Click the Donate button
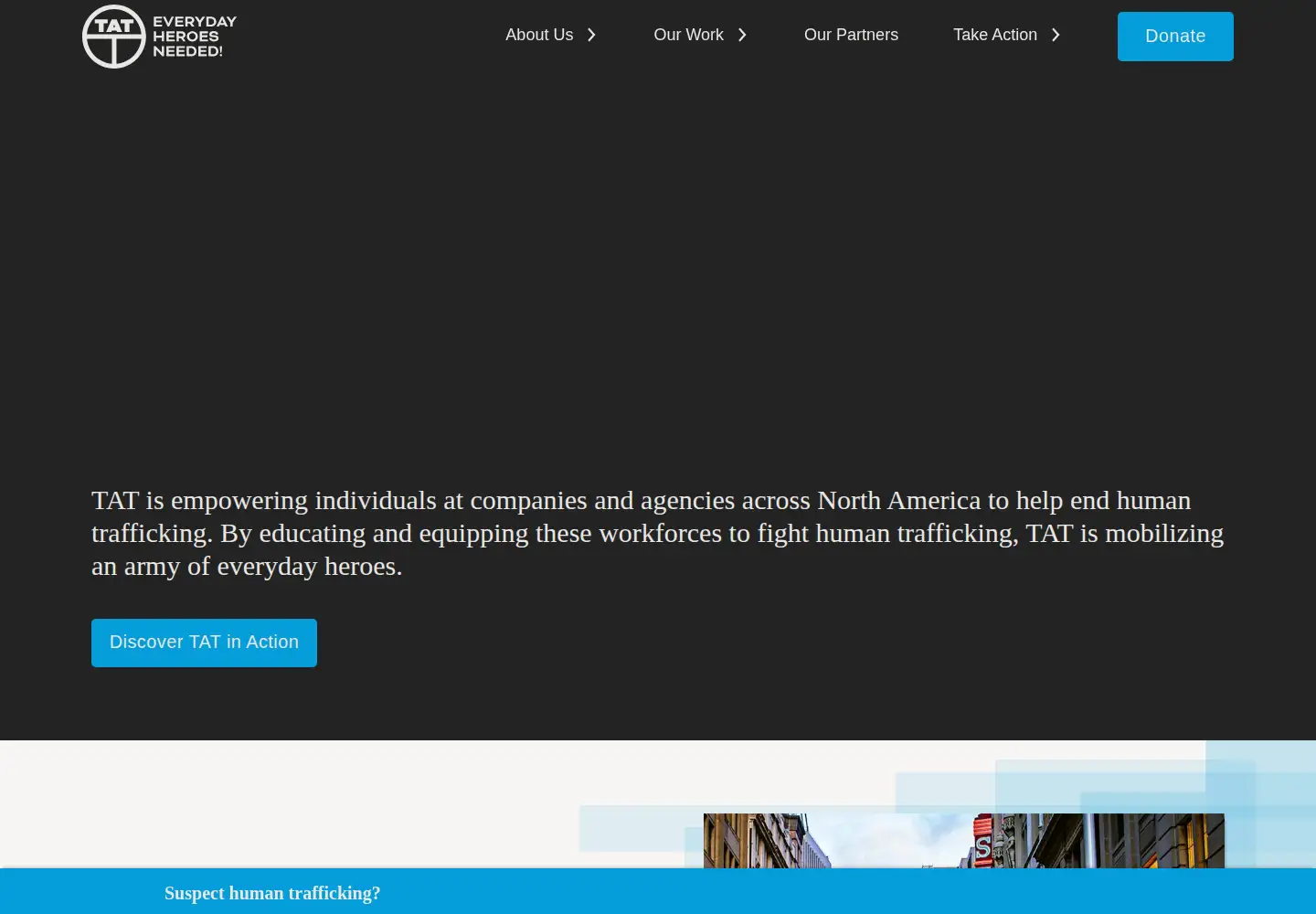 tap(1175, 37)
